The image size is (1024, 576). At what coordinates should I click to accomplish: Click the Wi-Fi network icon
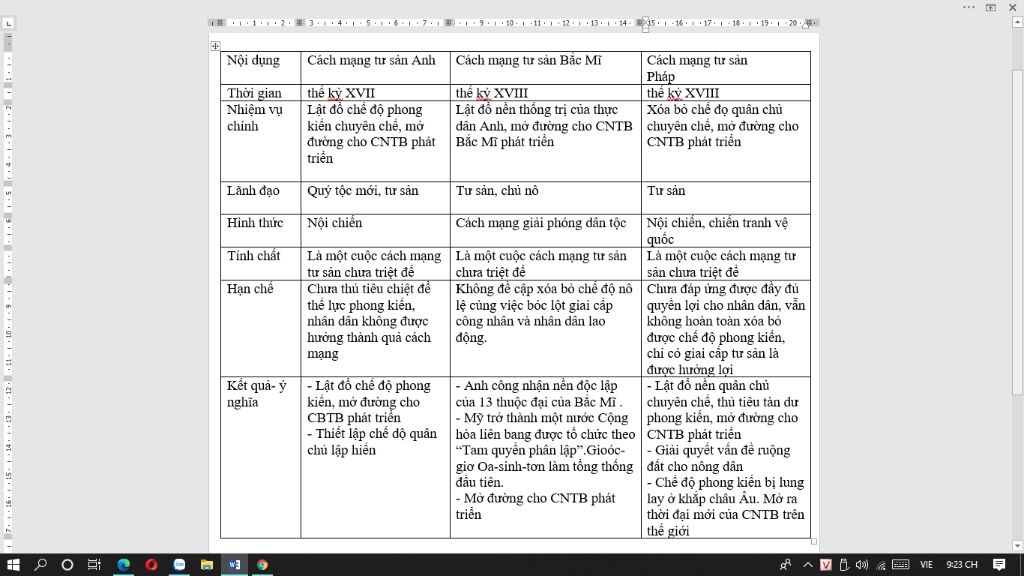click(x=881, y=566)
